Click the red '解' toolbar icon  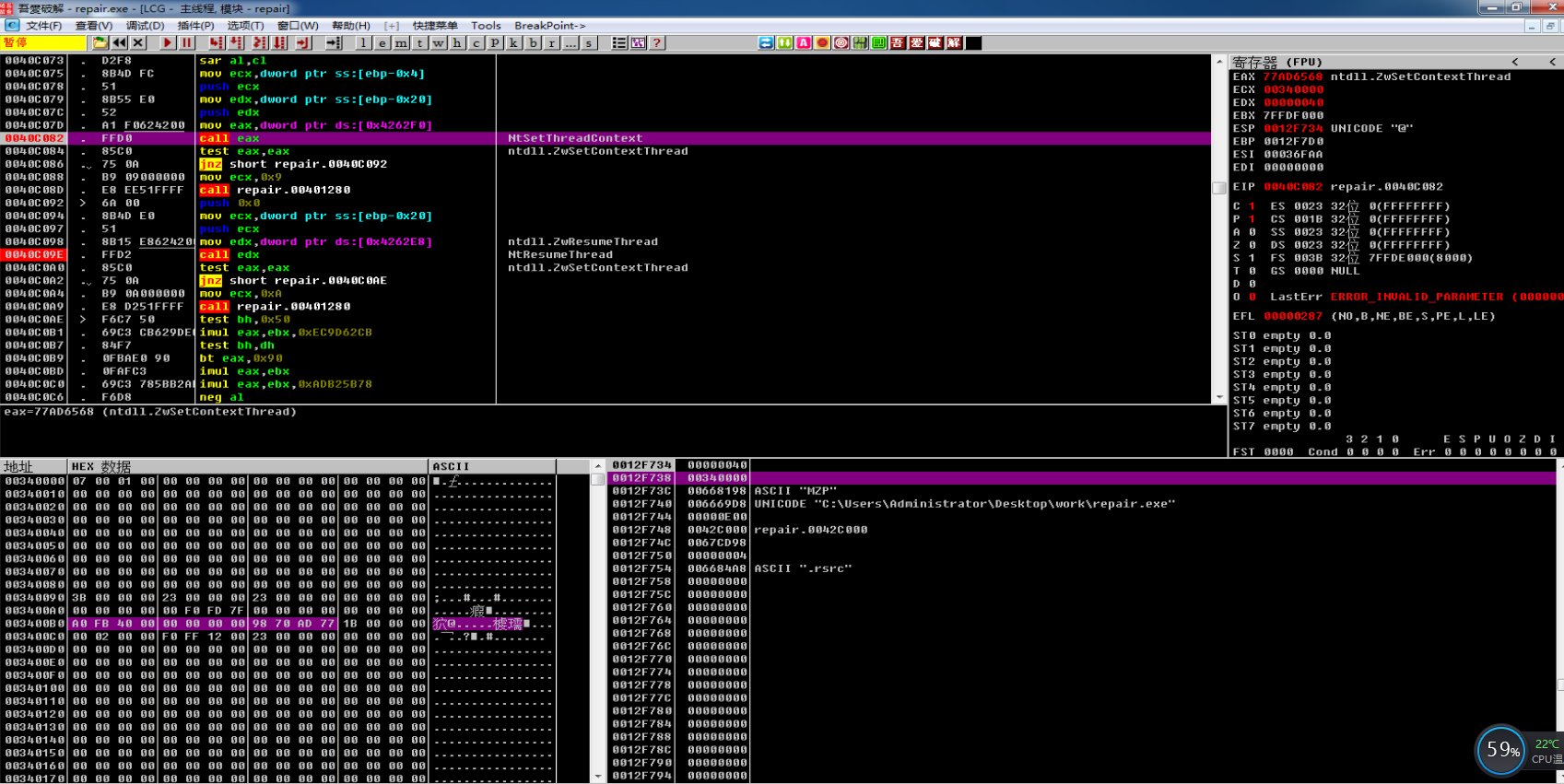(x=955, y=42)
